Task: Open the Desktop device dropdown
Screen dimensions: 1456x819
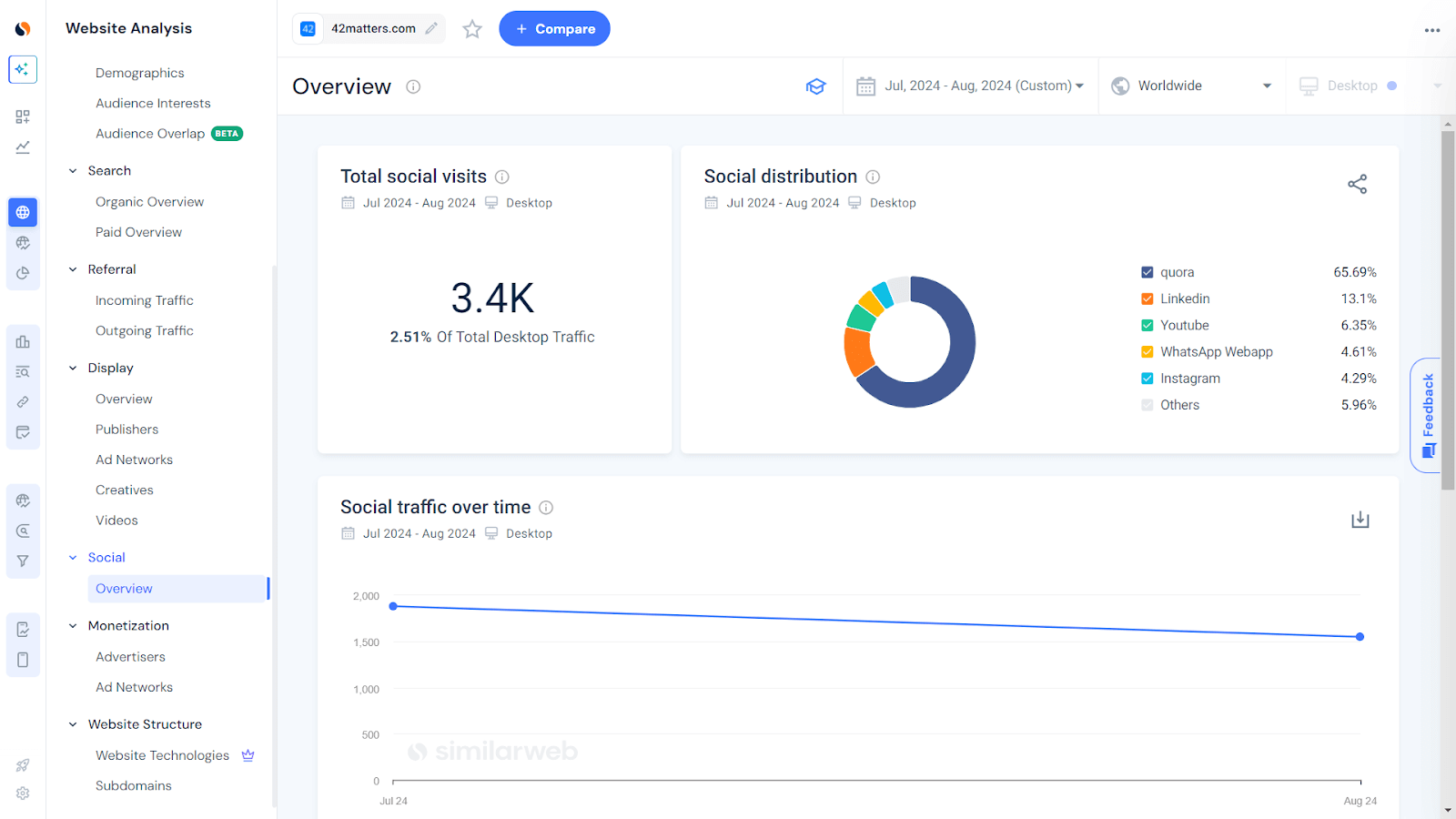Action: pyautogui.click(x=1370, y=86)
